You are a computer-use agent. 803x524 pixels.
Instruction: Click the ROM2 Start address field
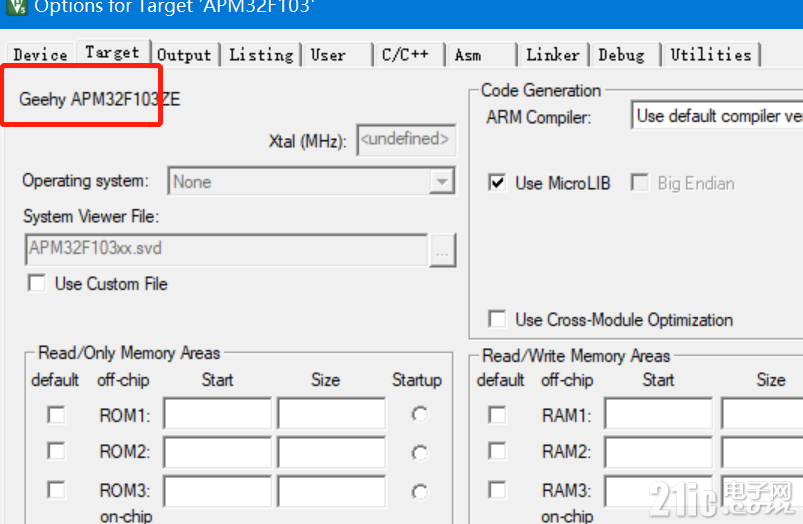coord(218,452)
